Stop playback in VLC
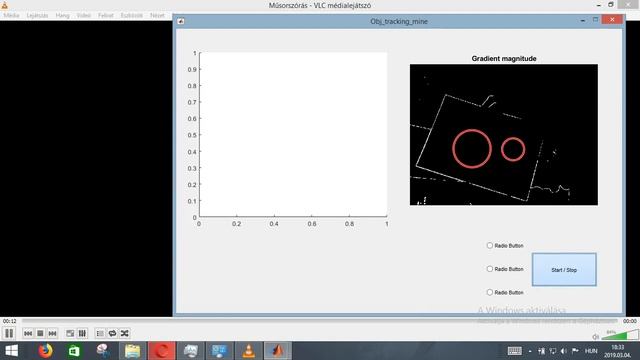 (x=40, y=333)
